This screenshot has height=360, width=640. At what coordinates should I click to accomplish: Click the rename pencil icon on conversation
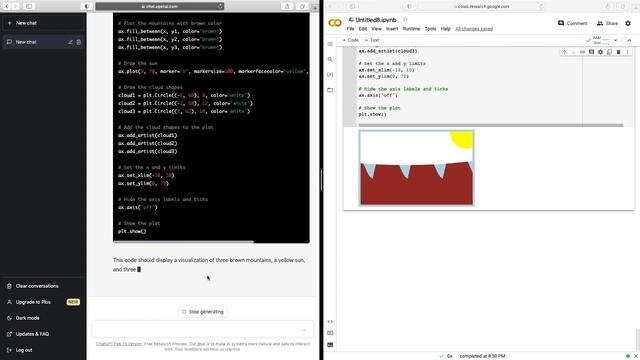[x=70, y=42]
